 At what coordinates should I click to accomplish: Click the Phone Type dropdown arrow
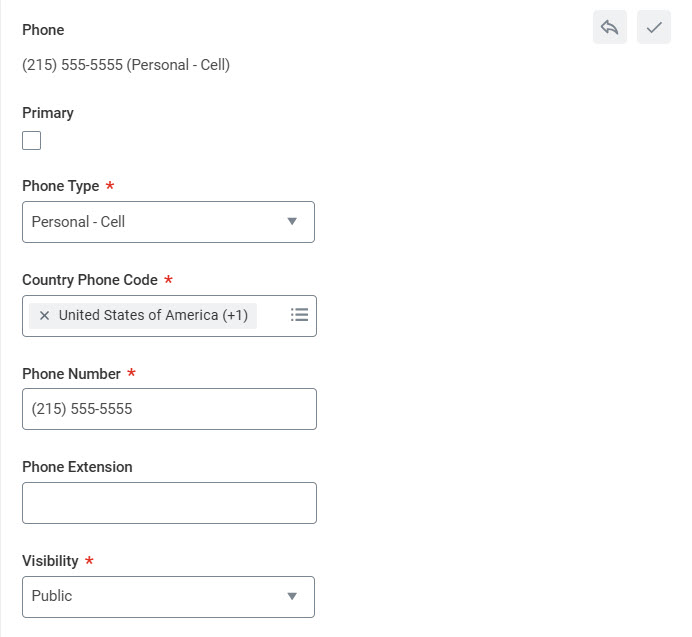click(x=292, y=222)
